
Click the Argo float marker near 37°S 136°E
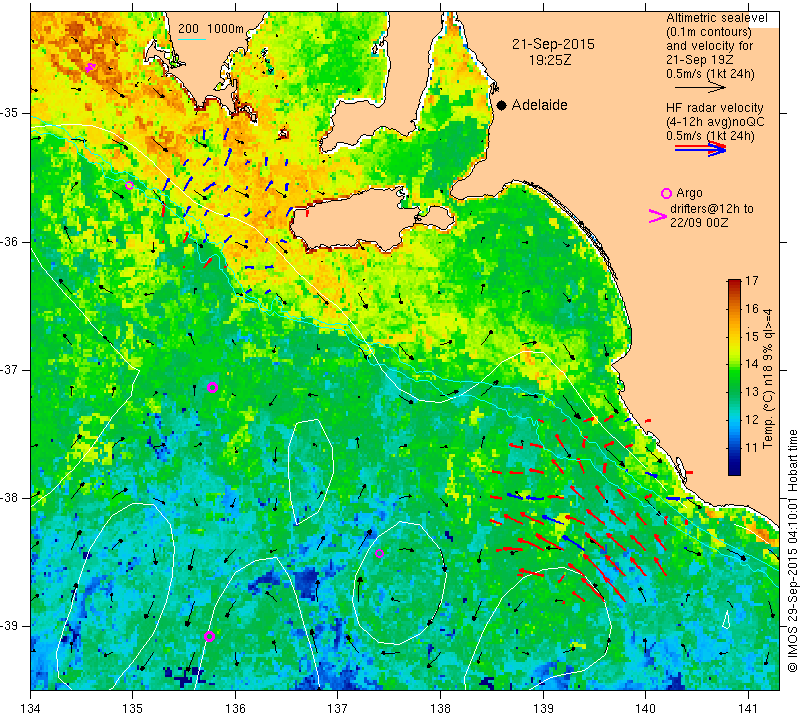coord(212,387)
